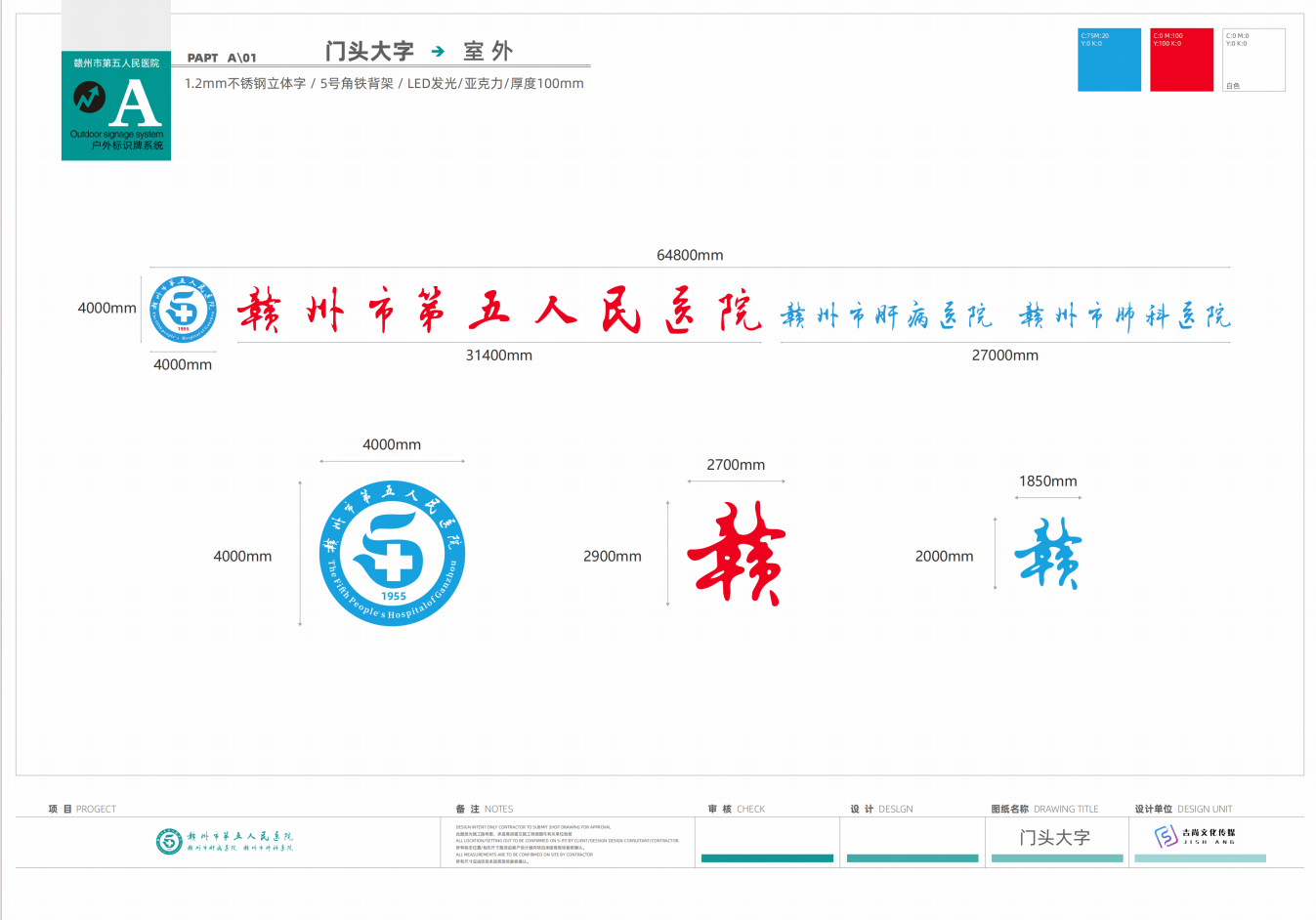Pick the white 白色 color swatch
This screenshot has width=1316, height=920.
coord(1253,60)
